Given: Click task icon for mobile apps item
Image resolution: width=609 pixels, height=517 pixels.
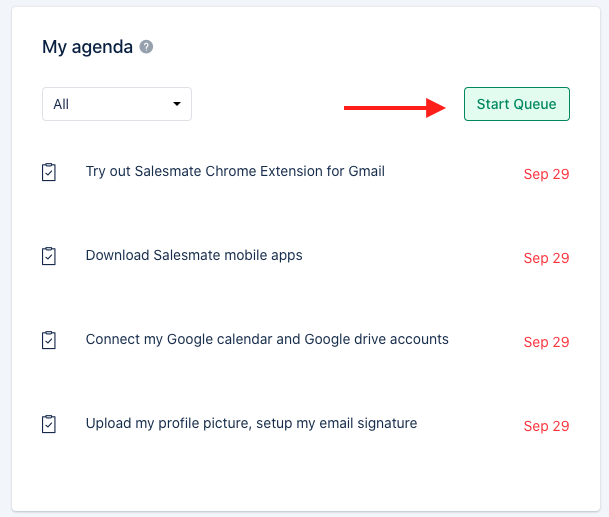Looking at the screenshot, I should pos(49,256).
